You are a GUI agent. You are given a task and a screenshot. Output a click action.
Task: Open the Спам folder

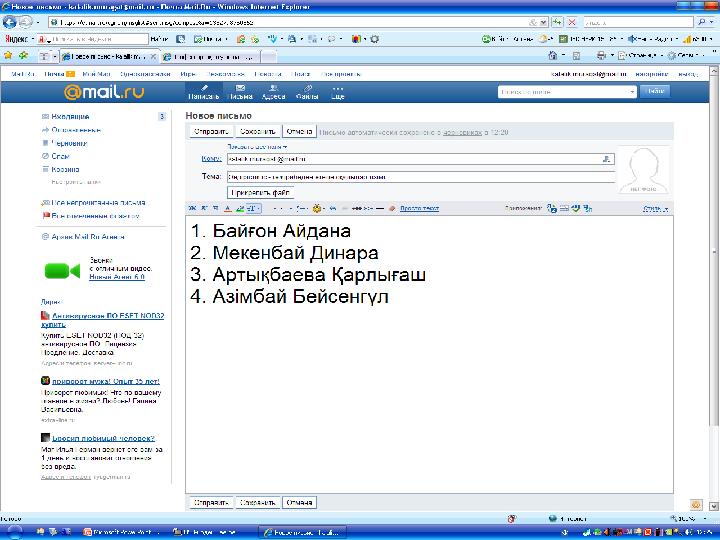coord(61,156)
